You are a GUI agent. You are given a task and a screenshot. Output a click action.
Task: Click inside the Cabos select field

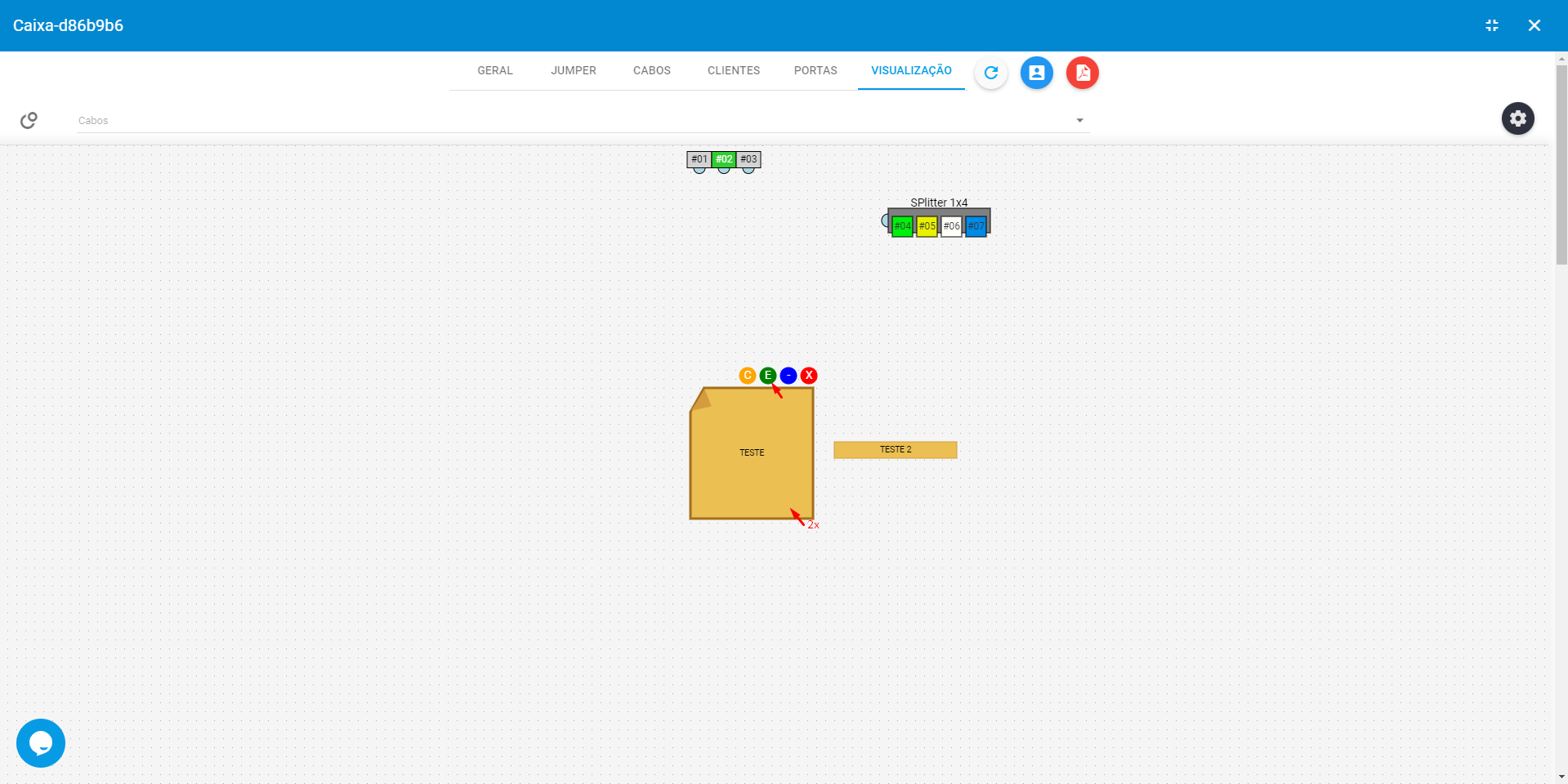pos(583,121)
